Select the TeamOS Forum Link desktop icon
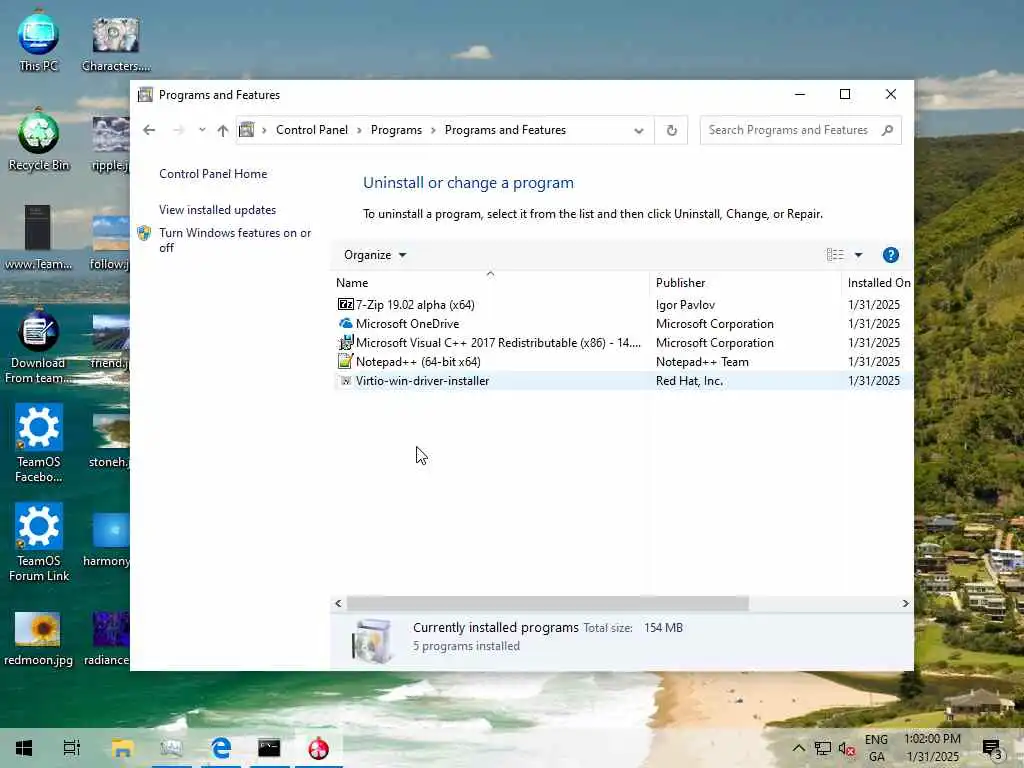Image resolution: width=1024 pixels, height=768 pixels. pyautogui.click(x=39, y=542)
